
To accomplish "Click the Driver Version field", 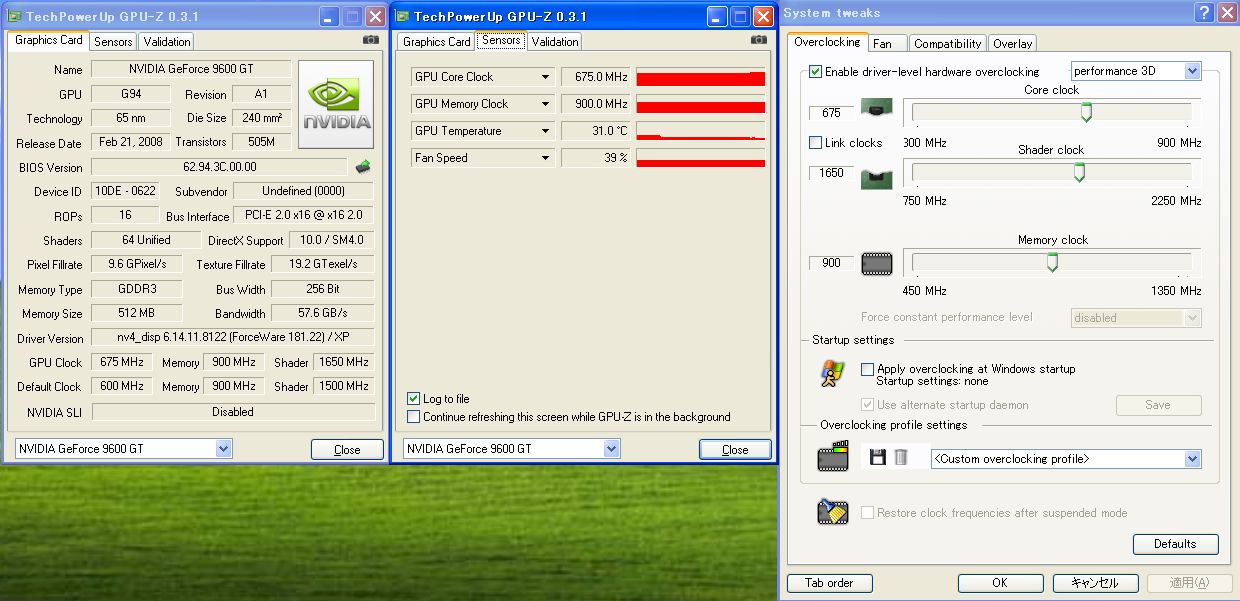I will (x=233, y=338).
